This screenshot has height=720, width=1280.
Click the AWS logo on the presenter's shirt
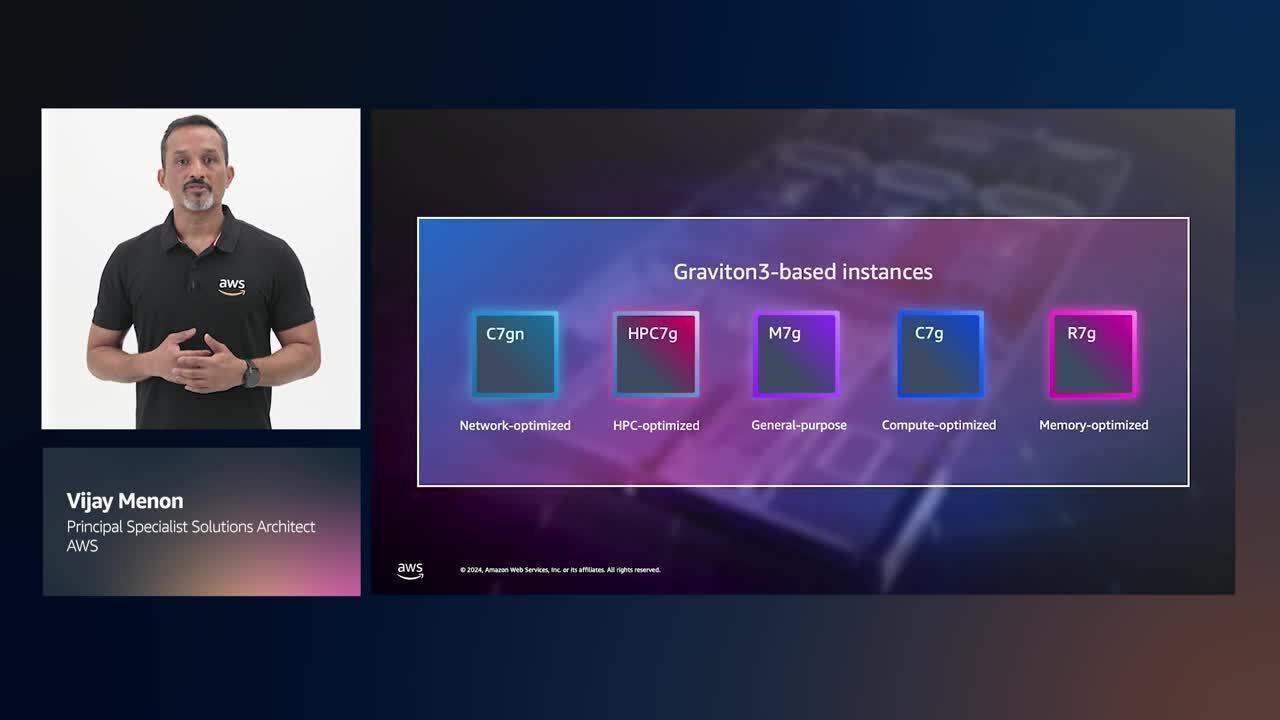pos(232,287)
